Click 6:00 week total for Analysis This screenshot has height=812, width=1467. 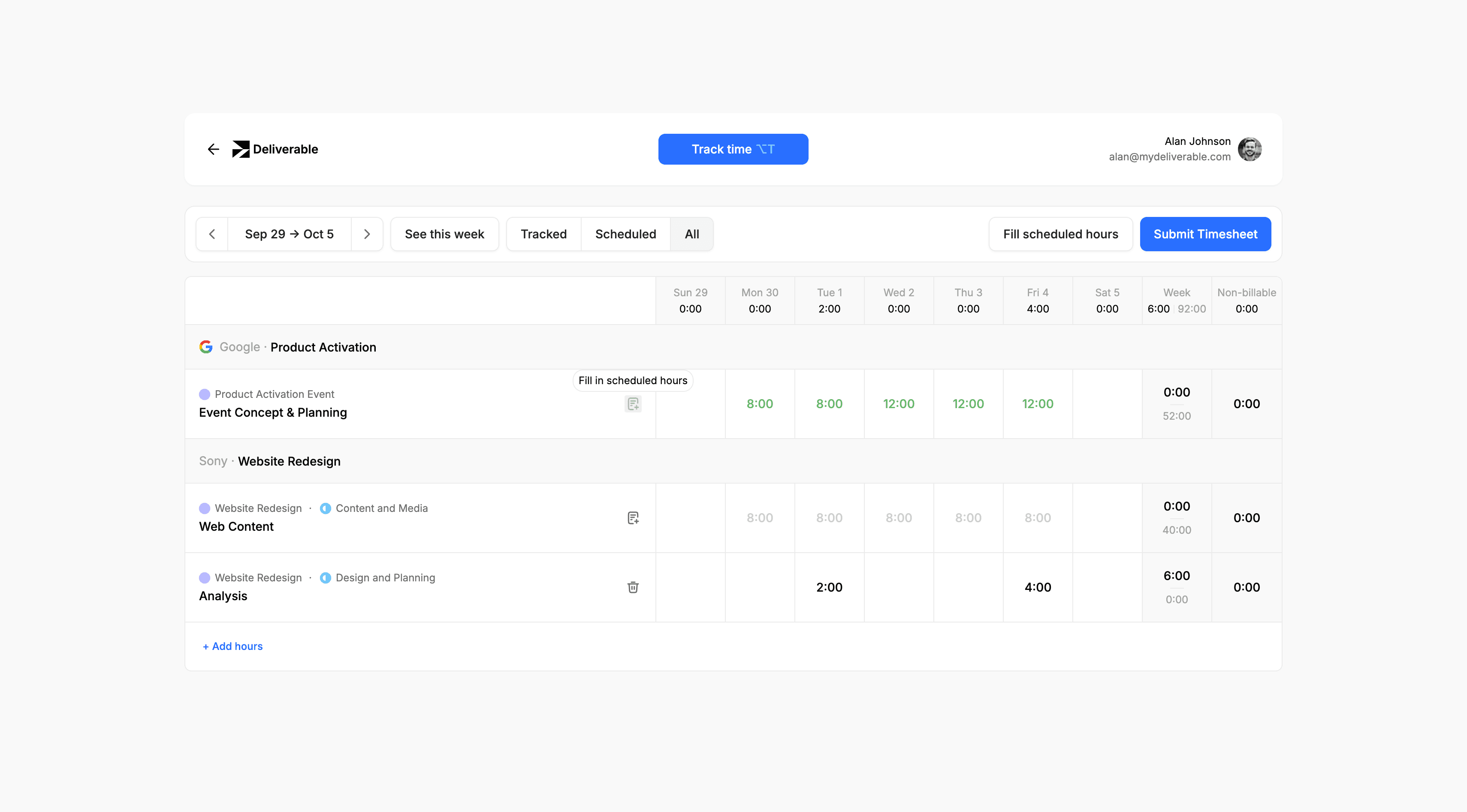click(1177, 576)
